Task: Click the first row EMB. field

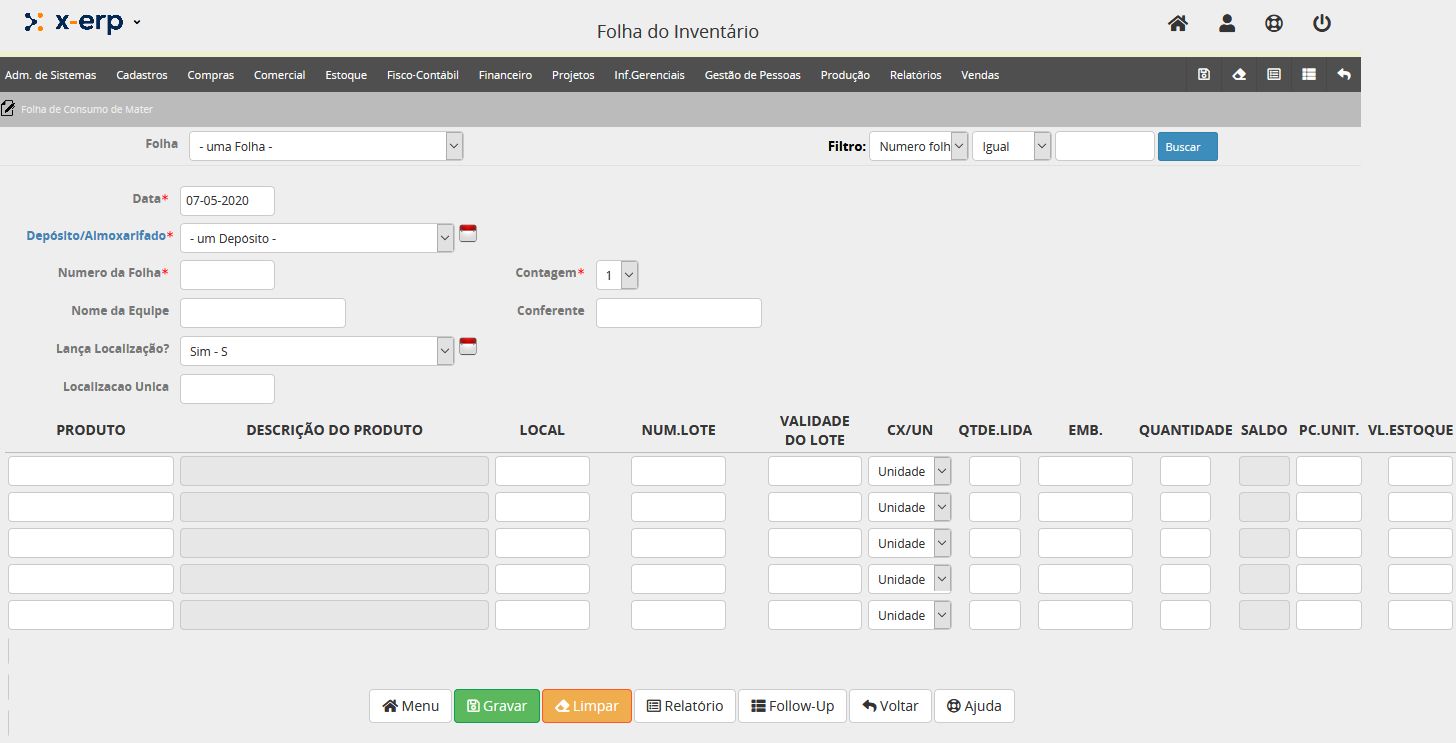Action: [1085, 471]
